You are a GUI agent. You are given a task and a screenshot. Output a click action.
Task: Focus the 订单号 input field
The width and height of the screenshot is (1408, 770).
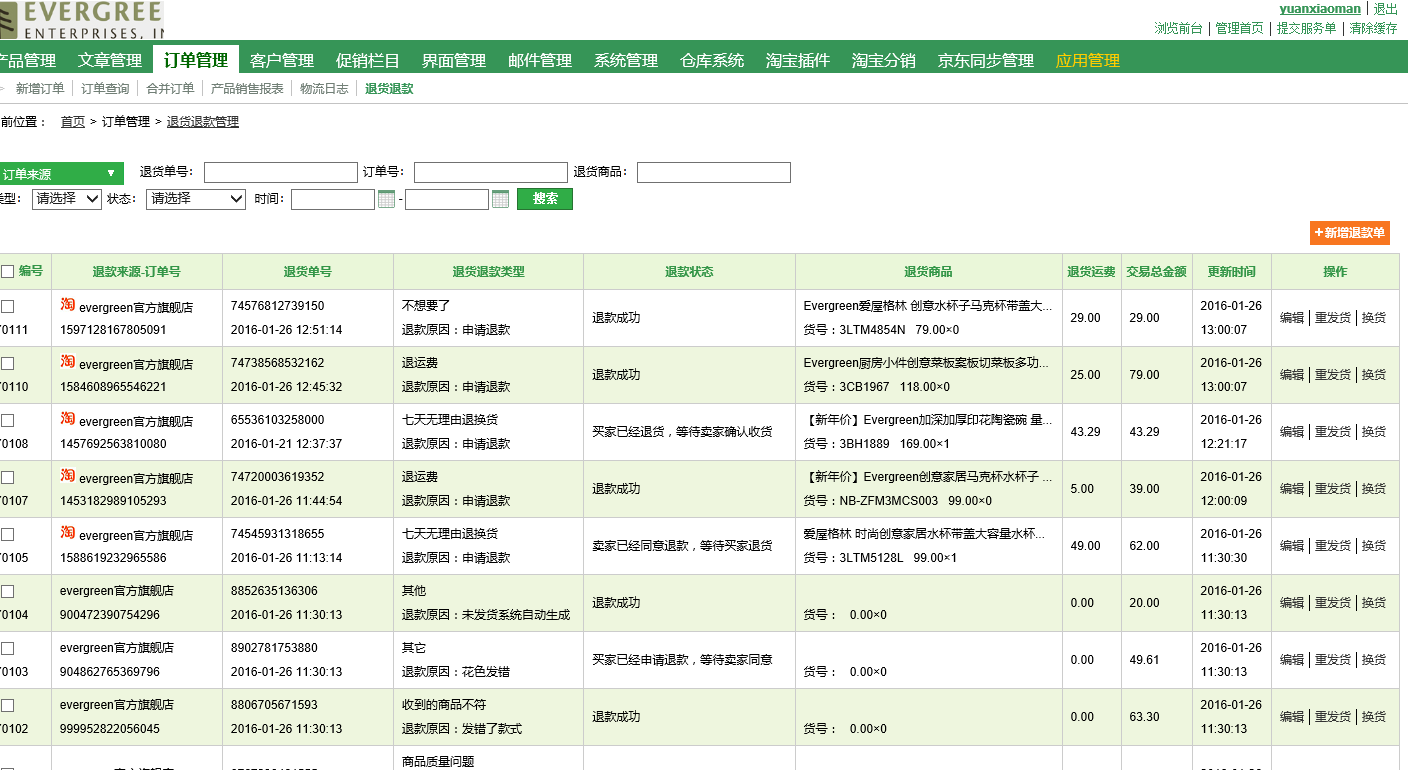tap(491, 173)
